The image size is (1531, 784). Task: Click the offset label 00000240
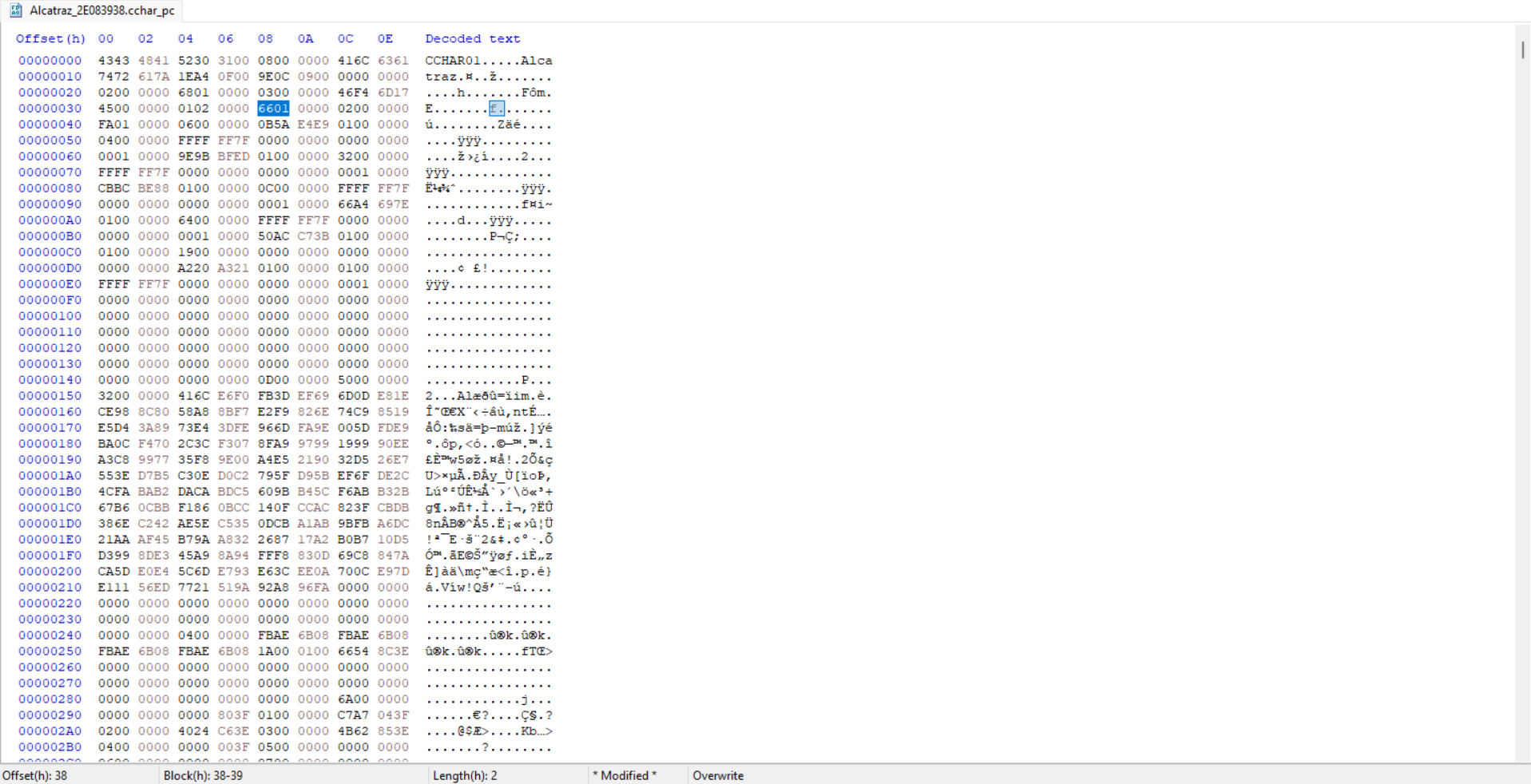click(50, 636)
